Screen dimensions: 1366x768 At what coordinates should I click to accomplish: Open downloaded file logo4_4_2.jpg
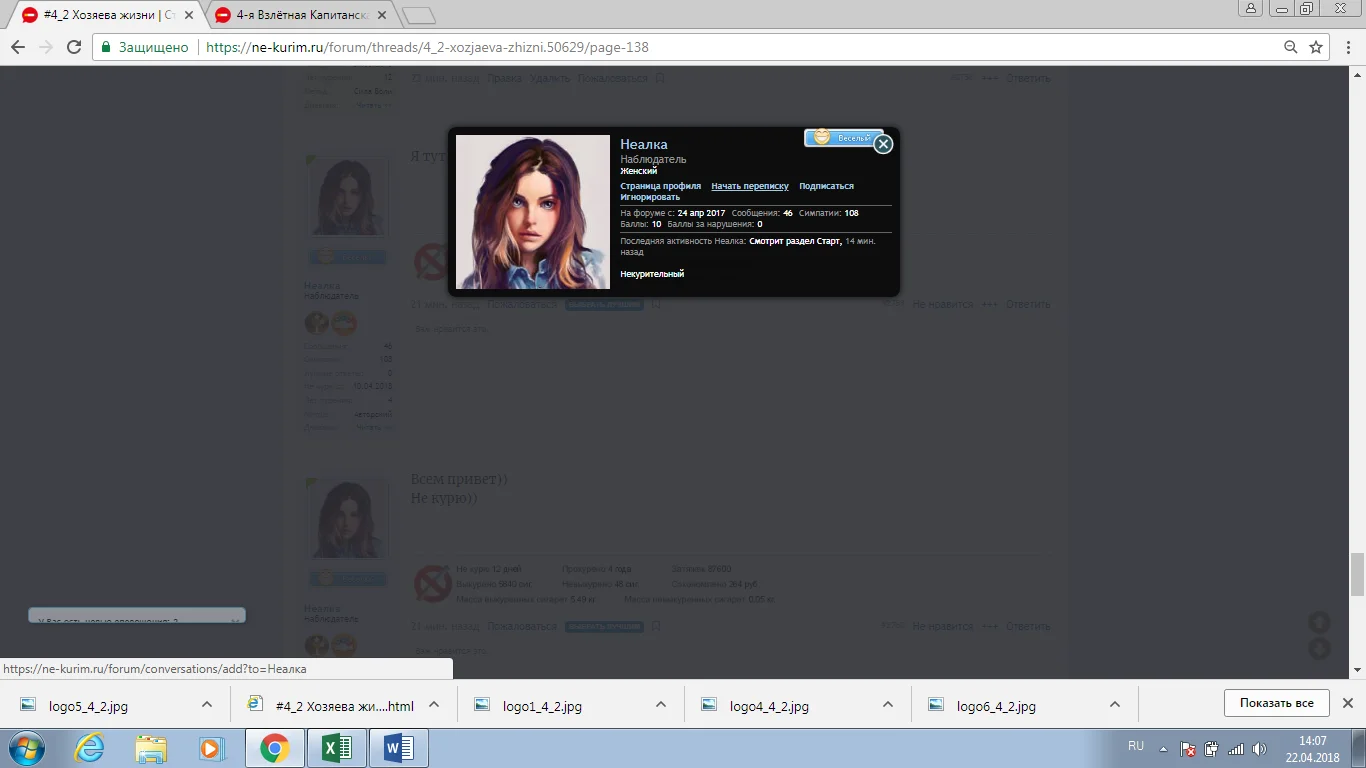tap(769, 705)
